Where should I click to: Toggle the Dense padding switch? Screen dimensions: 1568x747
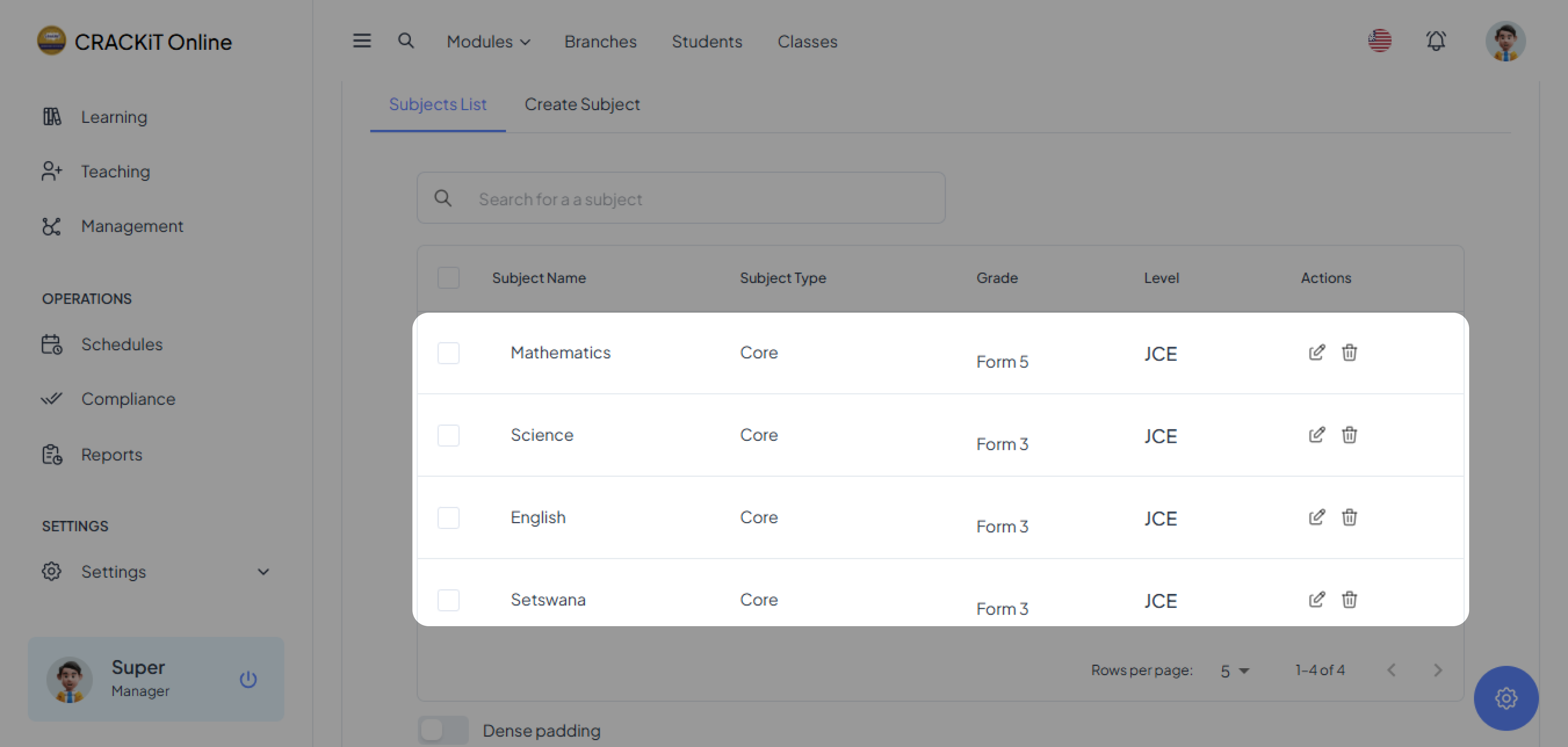pos(443,730)
